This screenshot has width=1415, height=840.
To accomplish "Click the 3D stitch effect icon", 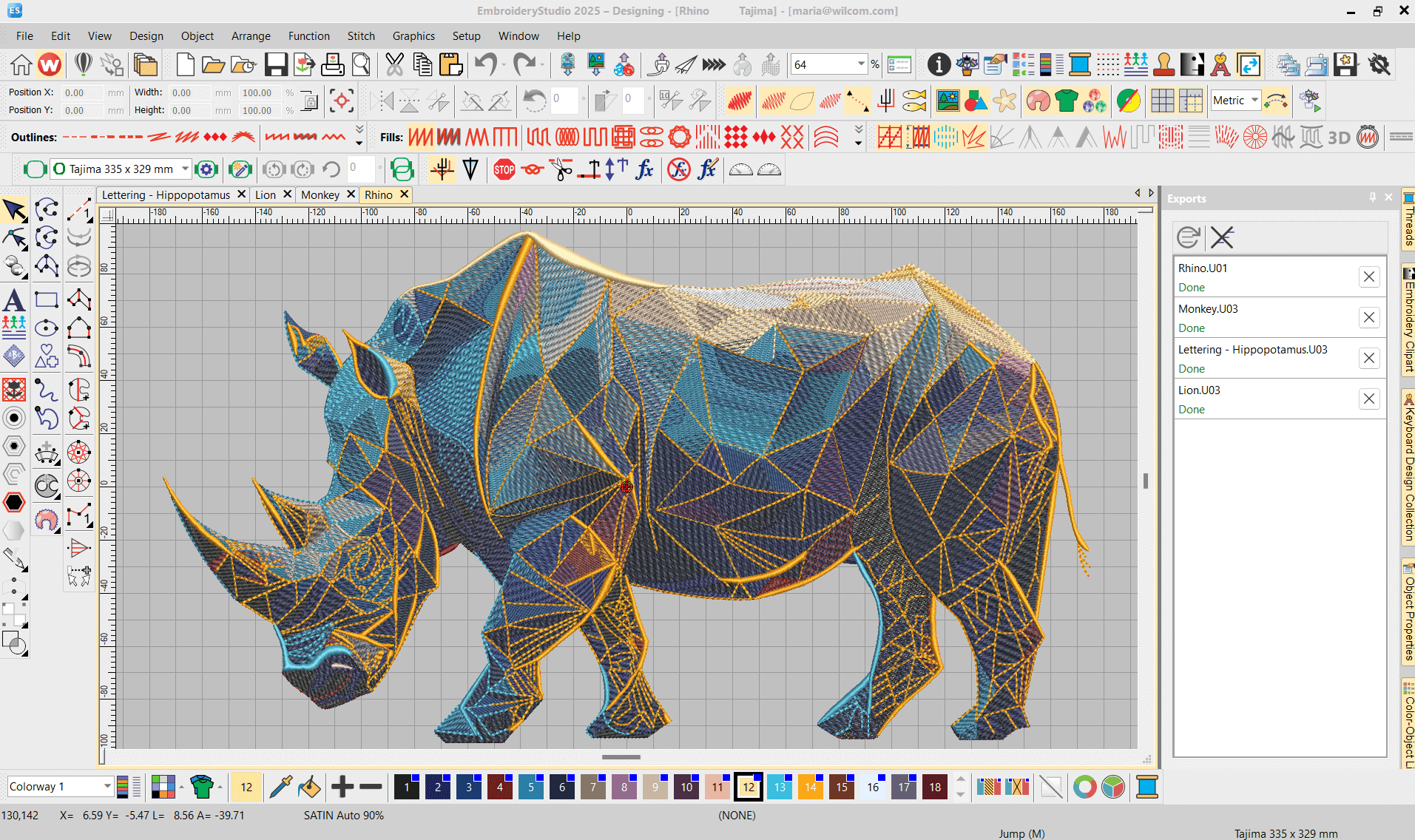I will (x=1339, y=138).
